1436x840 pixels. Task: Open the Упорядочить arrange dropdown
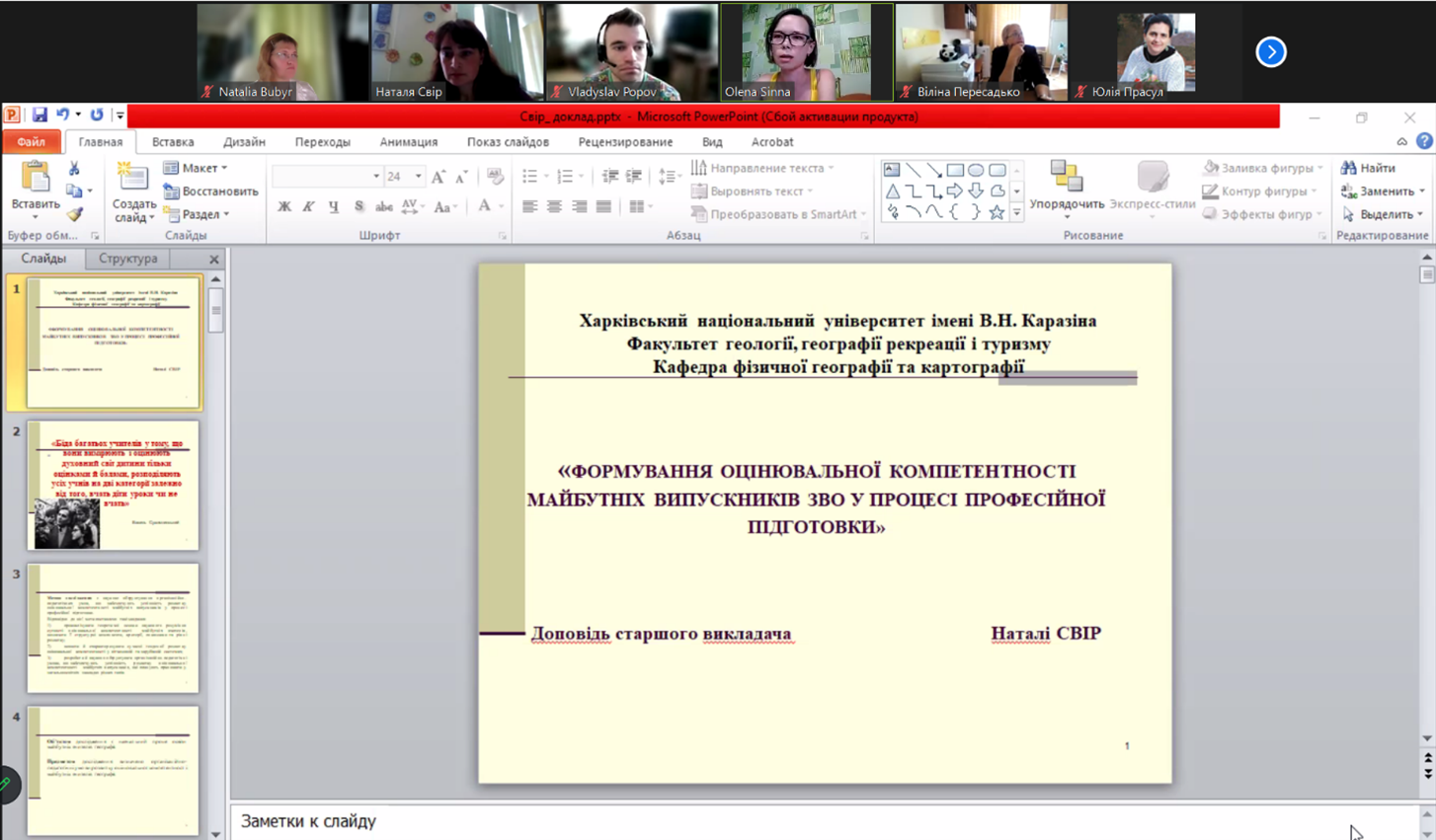click(x=1067, y=188)
